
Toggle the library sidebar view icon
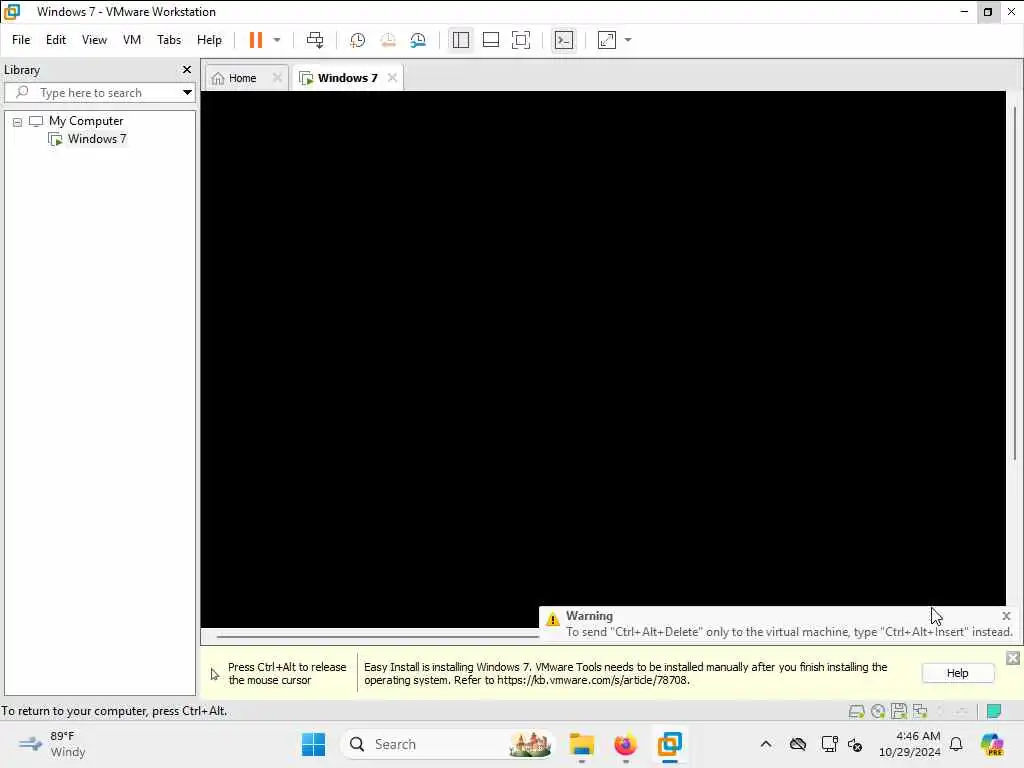[x=460, y=40]
